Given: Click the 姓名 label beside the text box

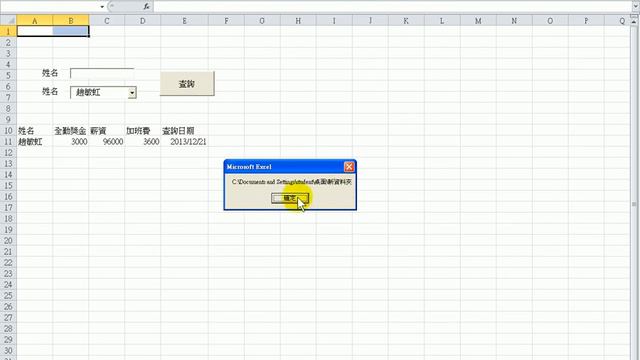Looking at the screenshot, I should point(50,73).
